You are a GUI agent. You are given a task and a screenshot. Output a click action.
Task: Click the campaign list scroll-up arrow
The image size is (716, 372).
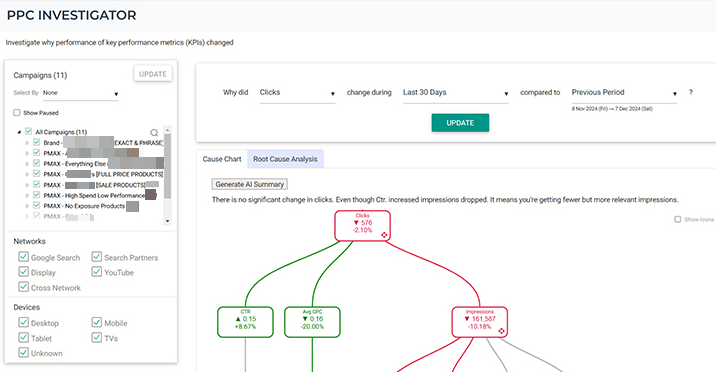click(167, 130)
